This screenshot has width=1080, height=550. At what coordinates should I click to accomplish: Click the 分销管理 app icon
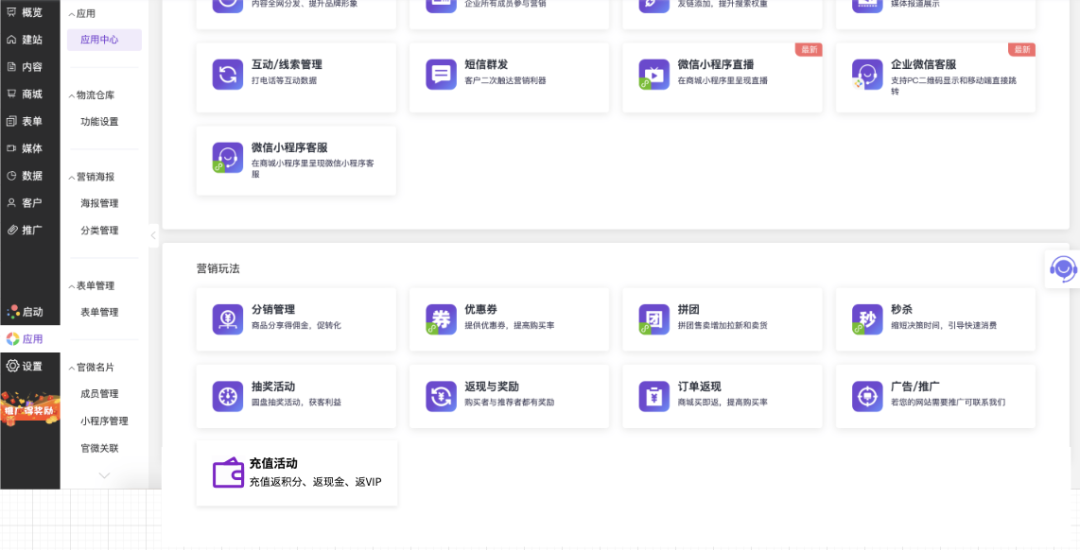point(228,319)
